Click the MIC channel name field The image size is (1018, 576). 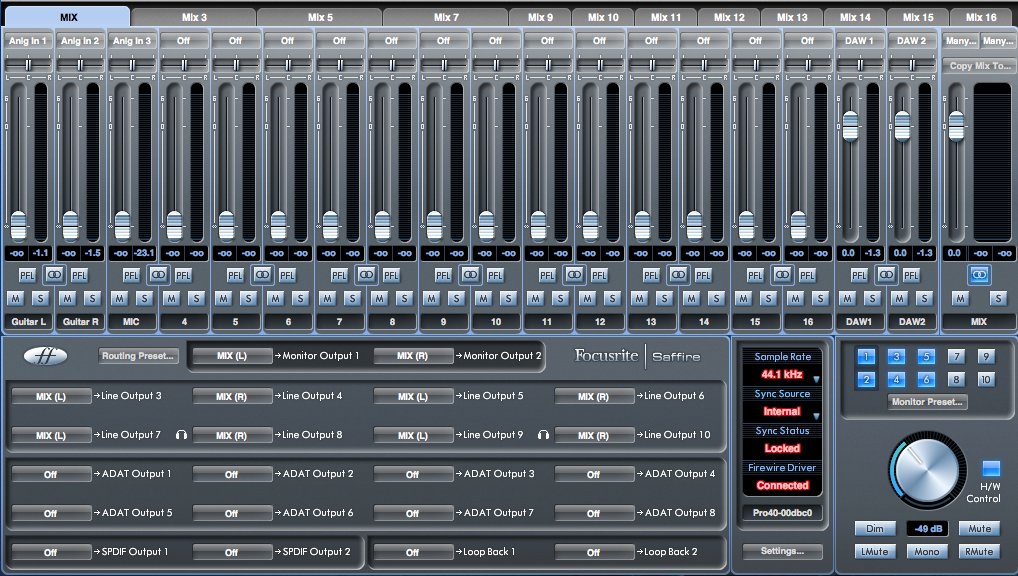(132, 321)
